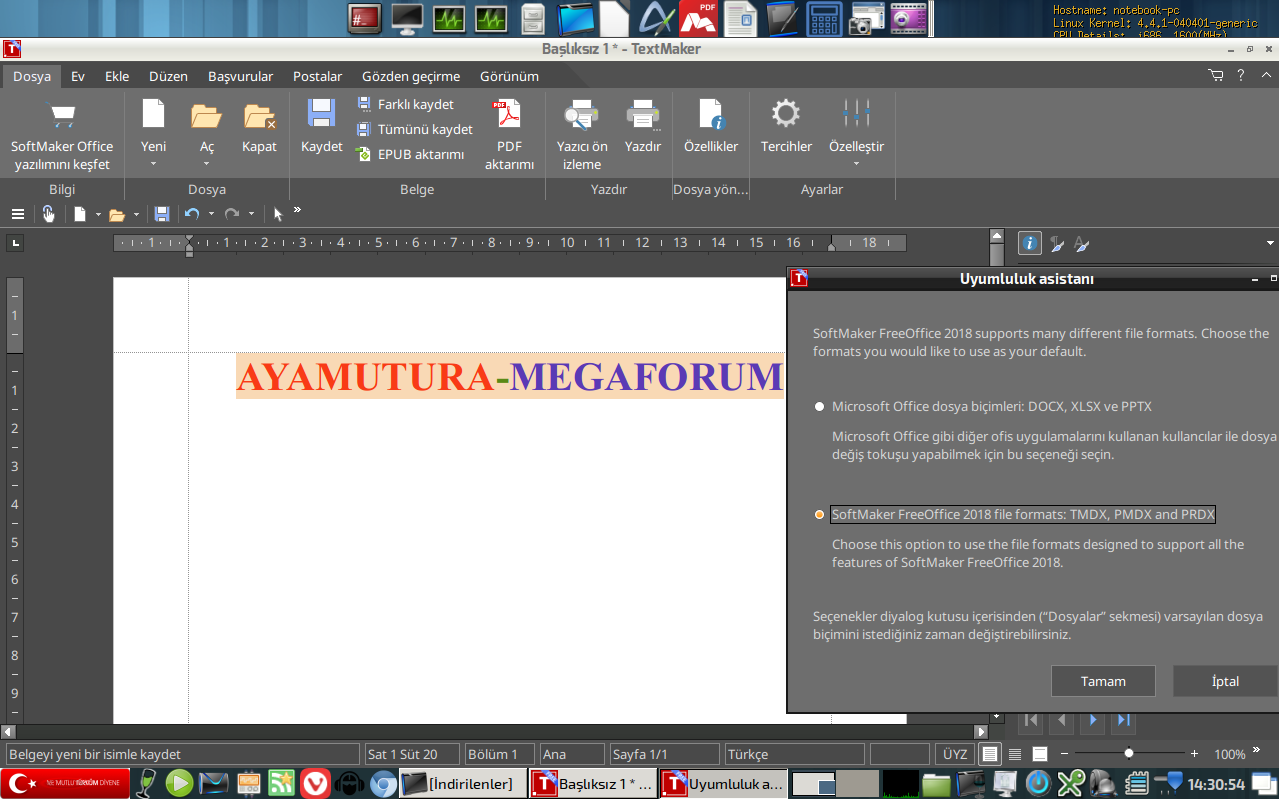Click the Özelleştir sliders icon
Image resolution: width=1279 pixels, height=799 pixels.
coord(856,113)
